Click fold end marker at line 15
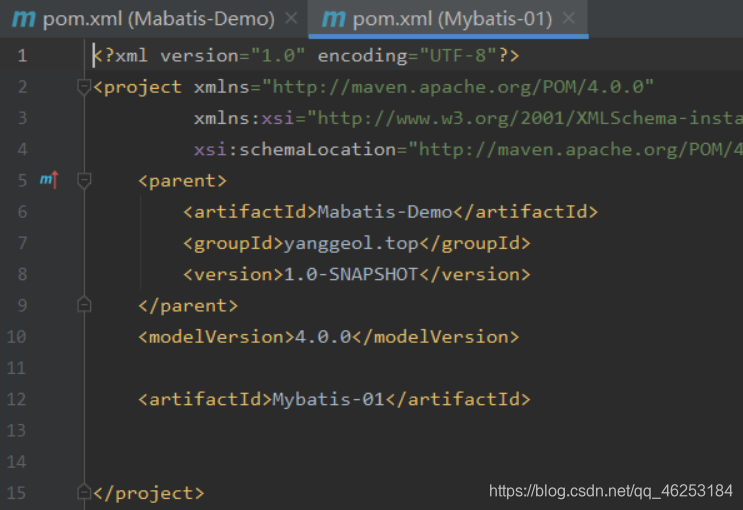The image size is (743, 510). [x=84, y=492]
